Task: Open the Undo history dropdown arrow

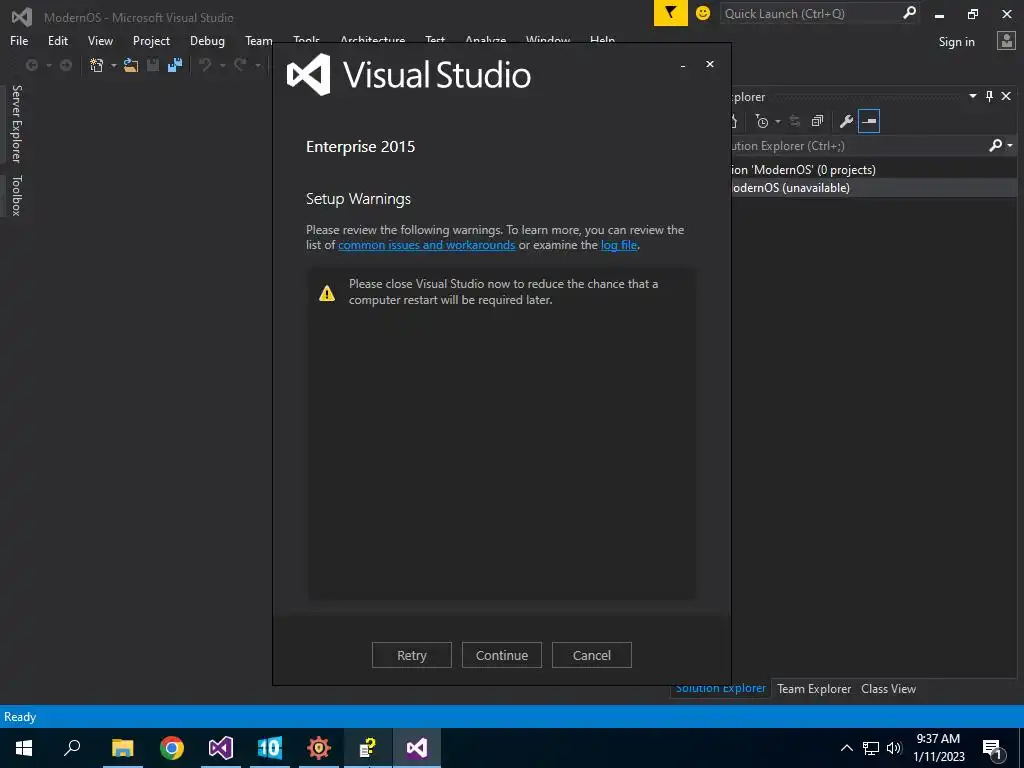Action: point(222,65)
